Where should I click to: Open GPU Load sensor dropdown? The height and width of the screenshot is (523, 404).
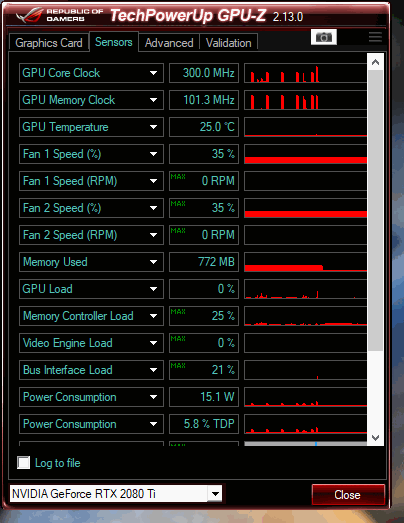(153, 289)
